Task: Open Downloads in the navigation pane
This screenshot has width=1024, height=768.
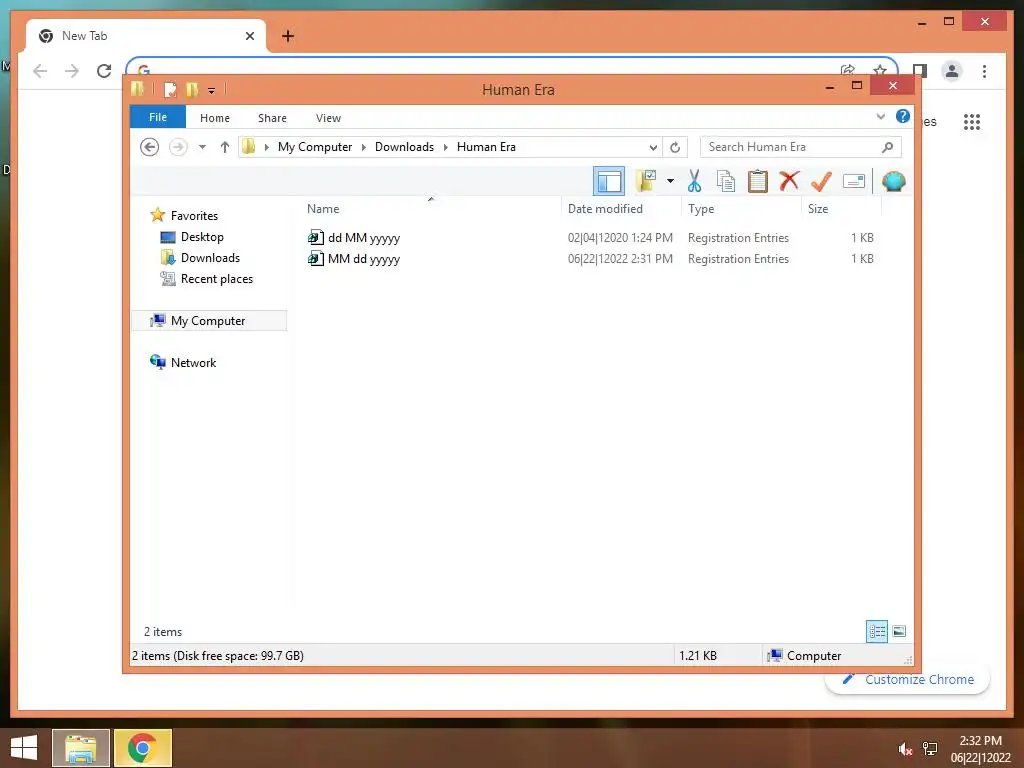Action: [x=200, y=257]
